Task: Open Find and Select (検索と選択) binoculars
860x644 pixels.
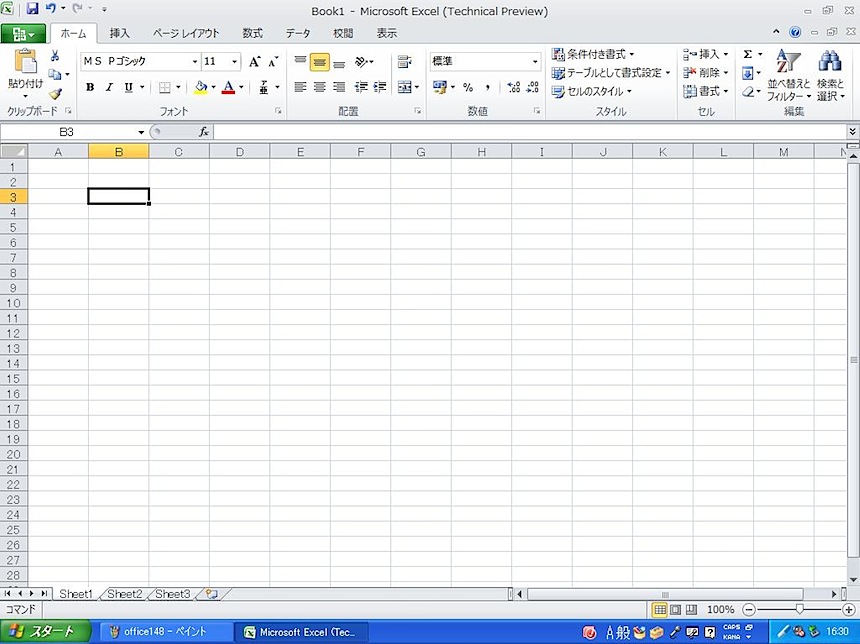Action: pos(830,75)
